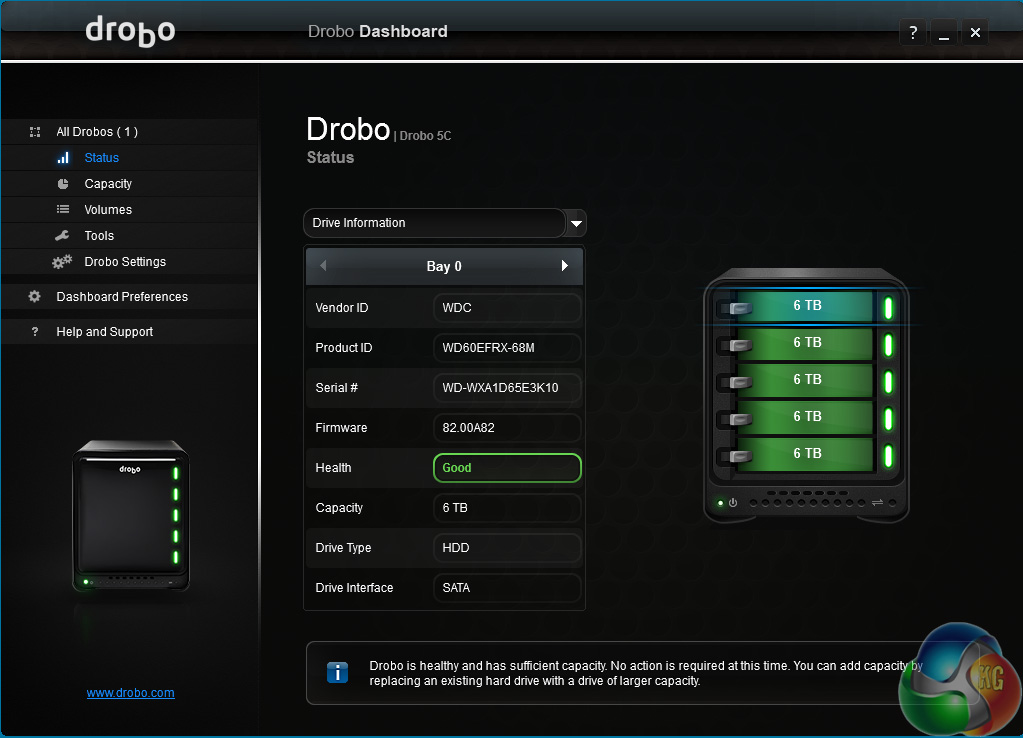Click the Drobo 5C model label
The image size is (1023, 738).
coord(425,136)
